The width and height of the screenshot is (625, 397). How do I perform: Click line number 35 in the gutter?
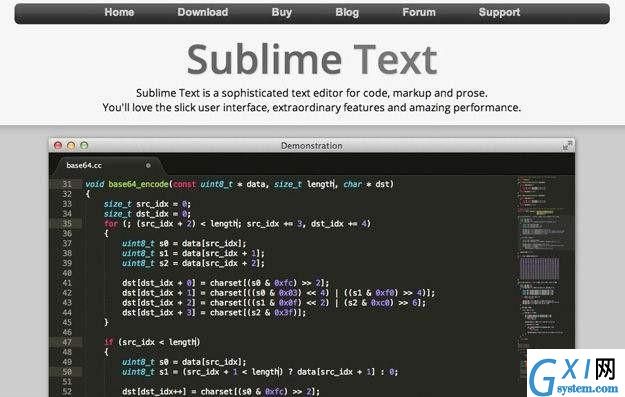click(67, 224)
